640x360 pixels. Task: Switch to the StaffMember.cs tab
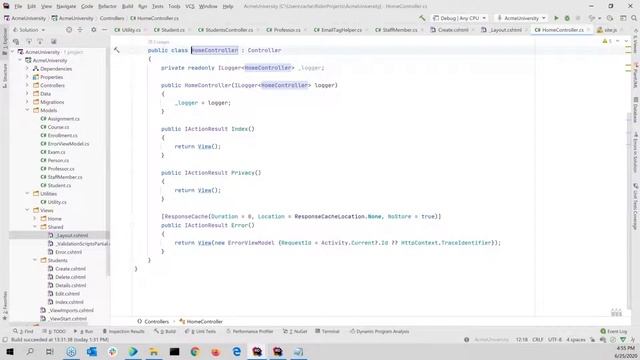pos(396,30)
